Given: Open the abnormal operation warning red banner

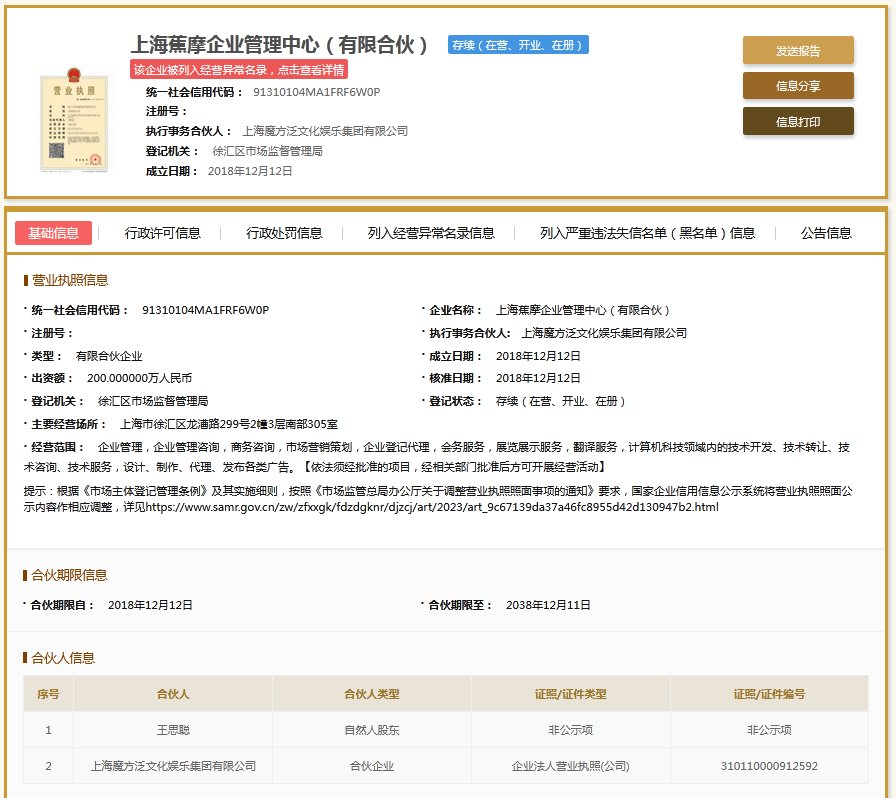Looking at the screenshot, I should pyautogui.click(x=240, y=70).
